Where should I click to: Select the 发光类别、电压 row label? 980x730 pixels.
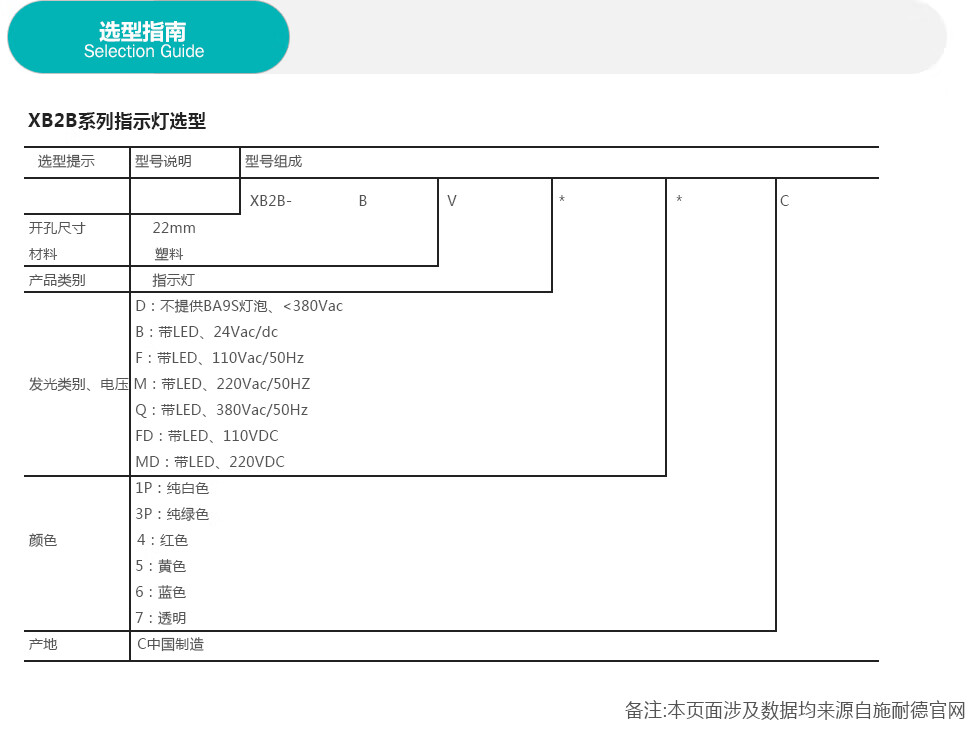pyautogui.click(x=78, y=384)
